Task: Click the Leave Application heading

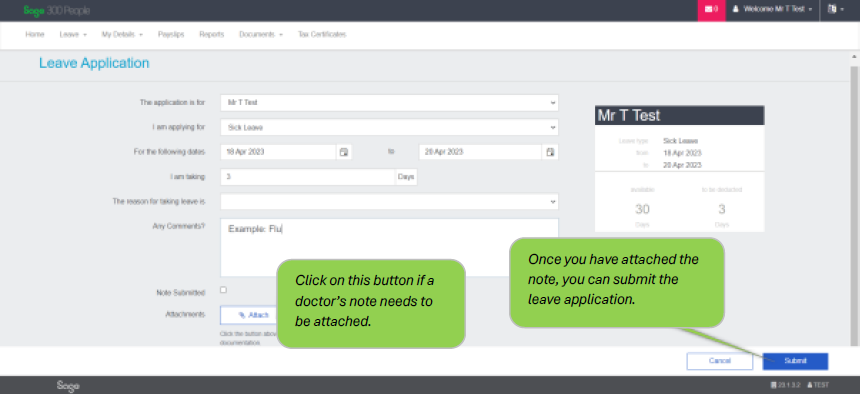Action: point(94,63)
